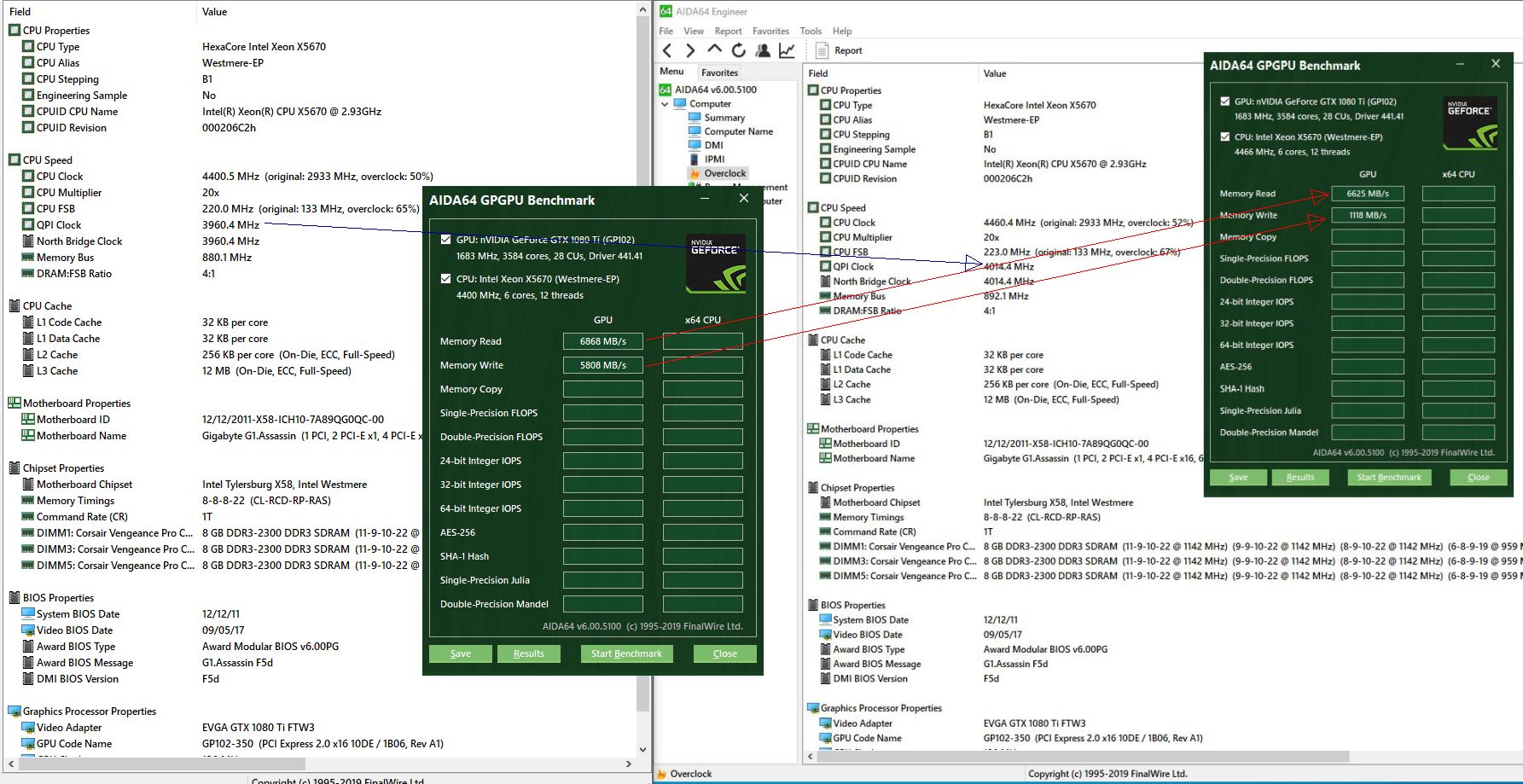Uncheck CPU checkbox in the 4400 MHz benchmark dialog
Image resolution: width=1523 pixels, height=784 pixels.
445,279
